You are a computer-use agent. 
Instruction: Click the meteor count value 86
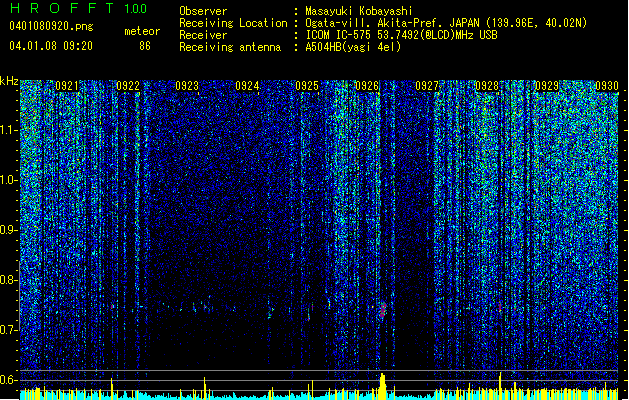click(x=145, y=46)
